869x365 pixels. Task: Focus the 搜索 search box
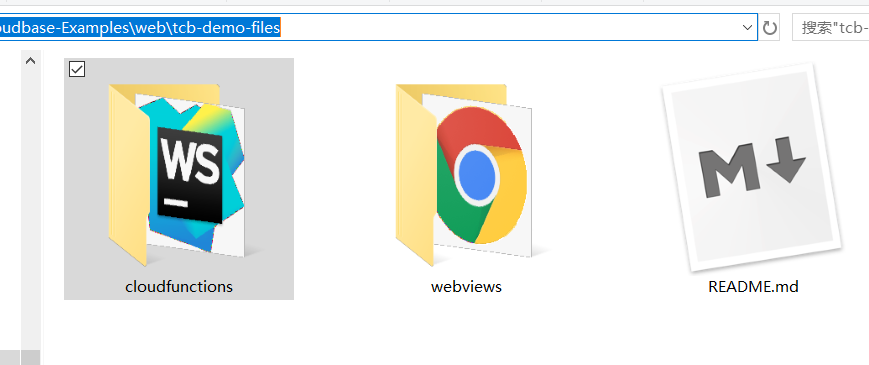830,28
